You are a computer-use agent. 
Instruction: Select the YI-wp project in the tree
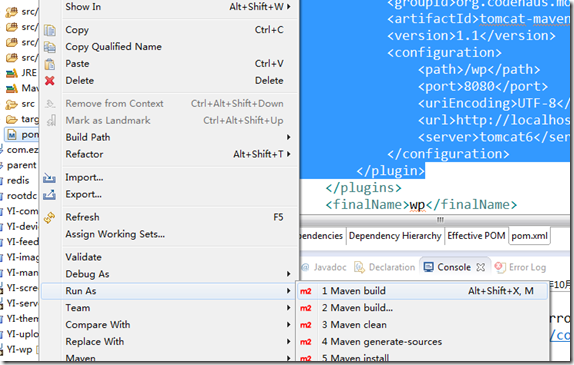pos(19,350)
